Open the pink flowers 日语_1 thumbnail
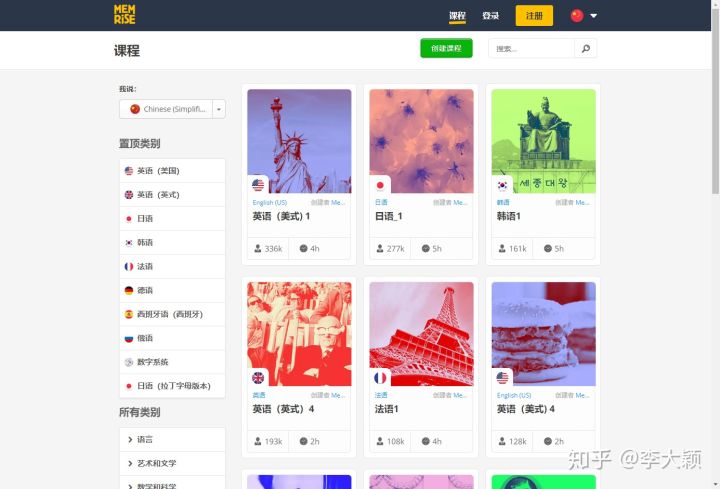 point(422,141)
